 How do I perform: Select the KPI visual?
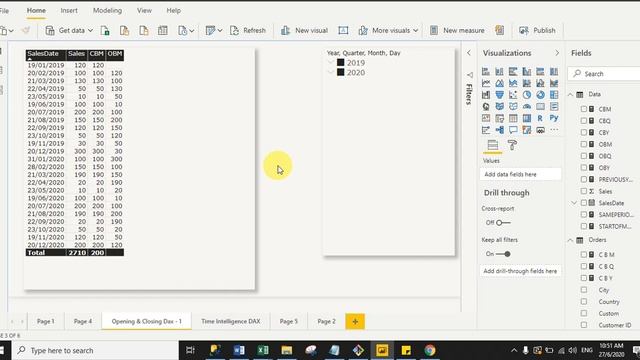(x=486, y=118)
